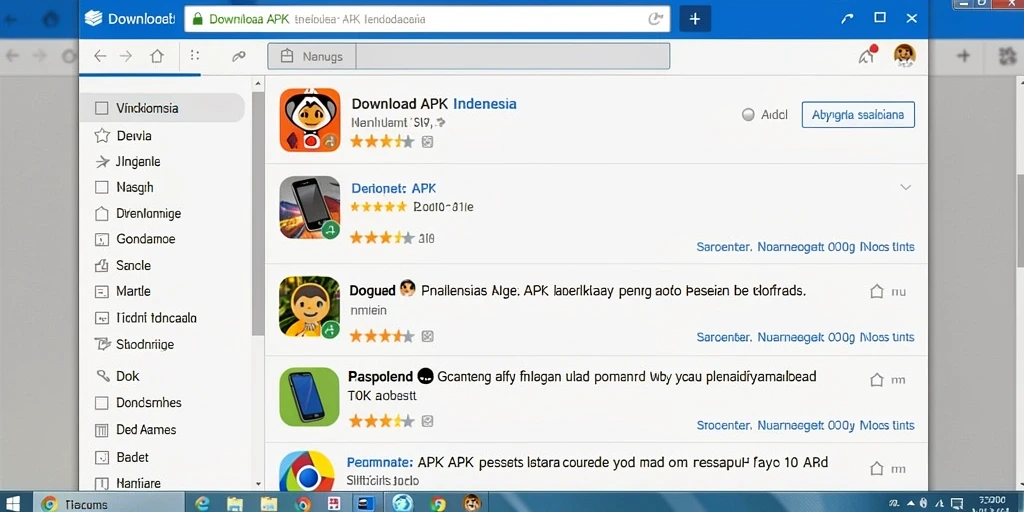Image resolution: width=1024 pixels, height=512 pixels.
Task: Expand the Derionet APK entry chevron
Action: click(905, 187)
